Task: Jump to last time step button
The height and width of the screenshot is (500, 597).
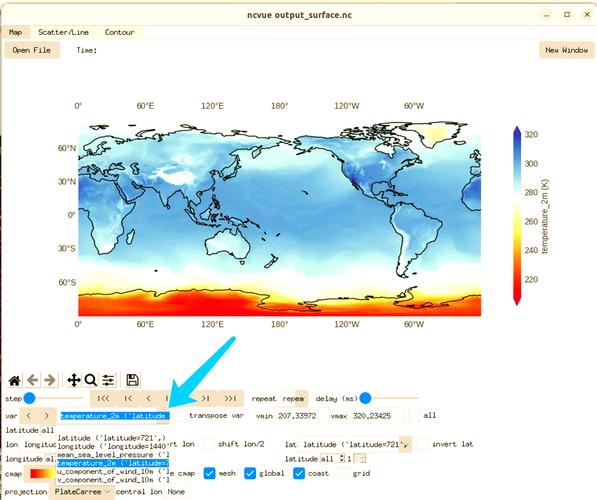Action: tap(230, 398)
